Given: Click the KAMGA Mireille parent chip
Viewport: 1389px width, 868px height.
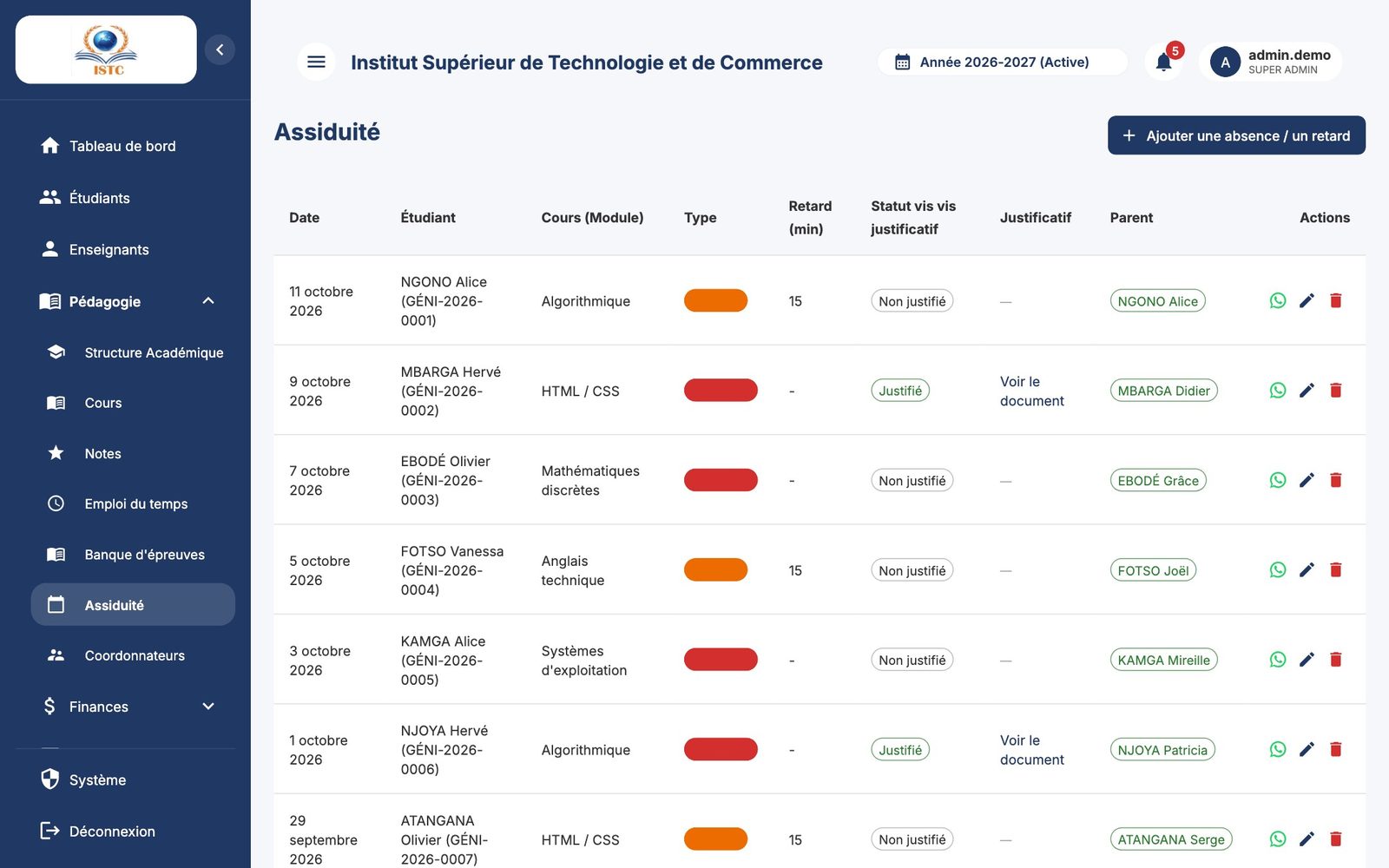Looking at the screenshot, I should [x=1163, y=660].
